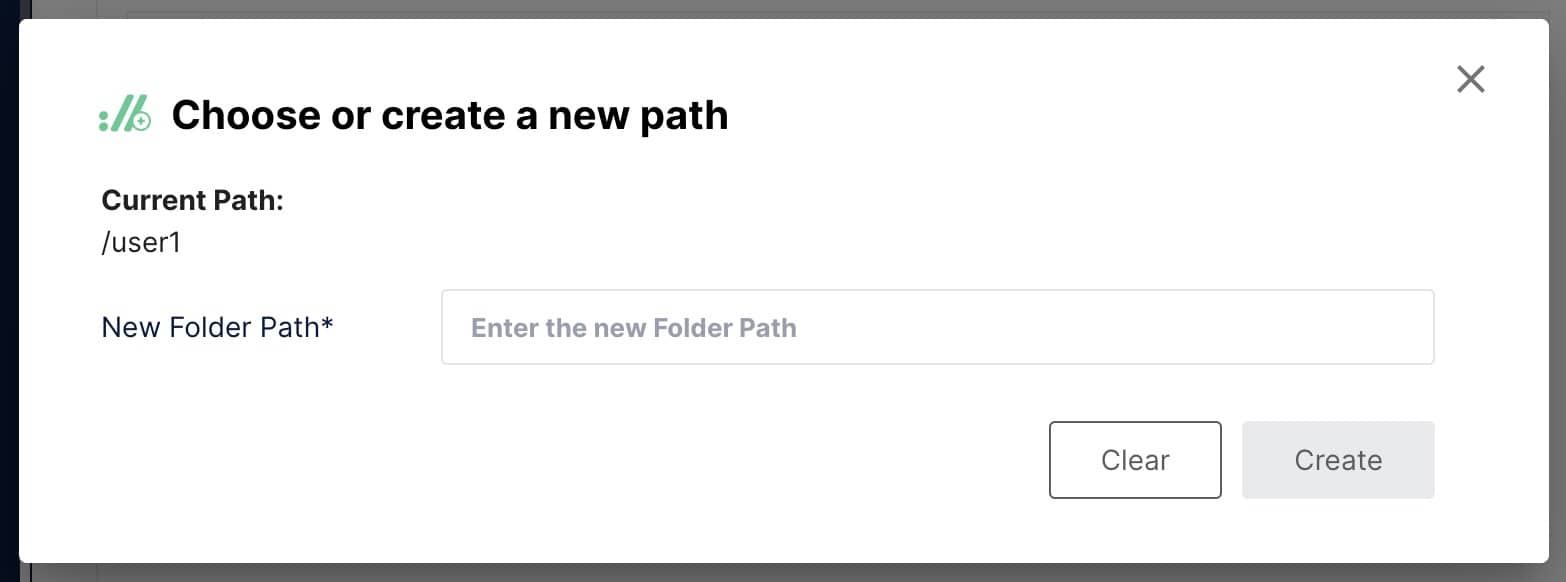Click the Clear button
Image resolution: width=1566 pixels, height=582 pixels.
click(x=1135, y=460)
